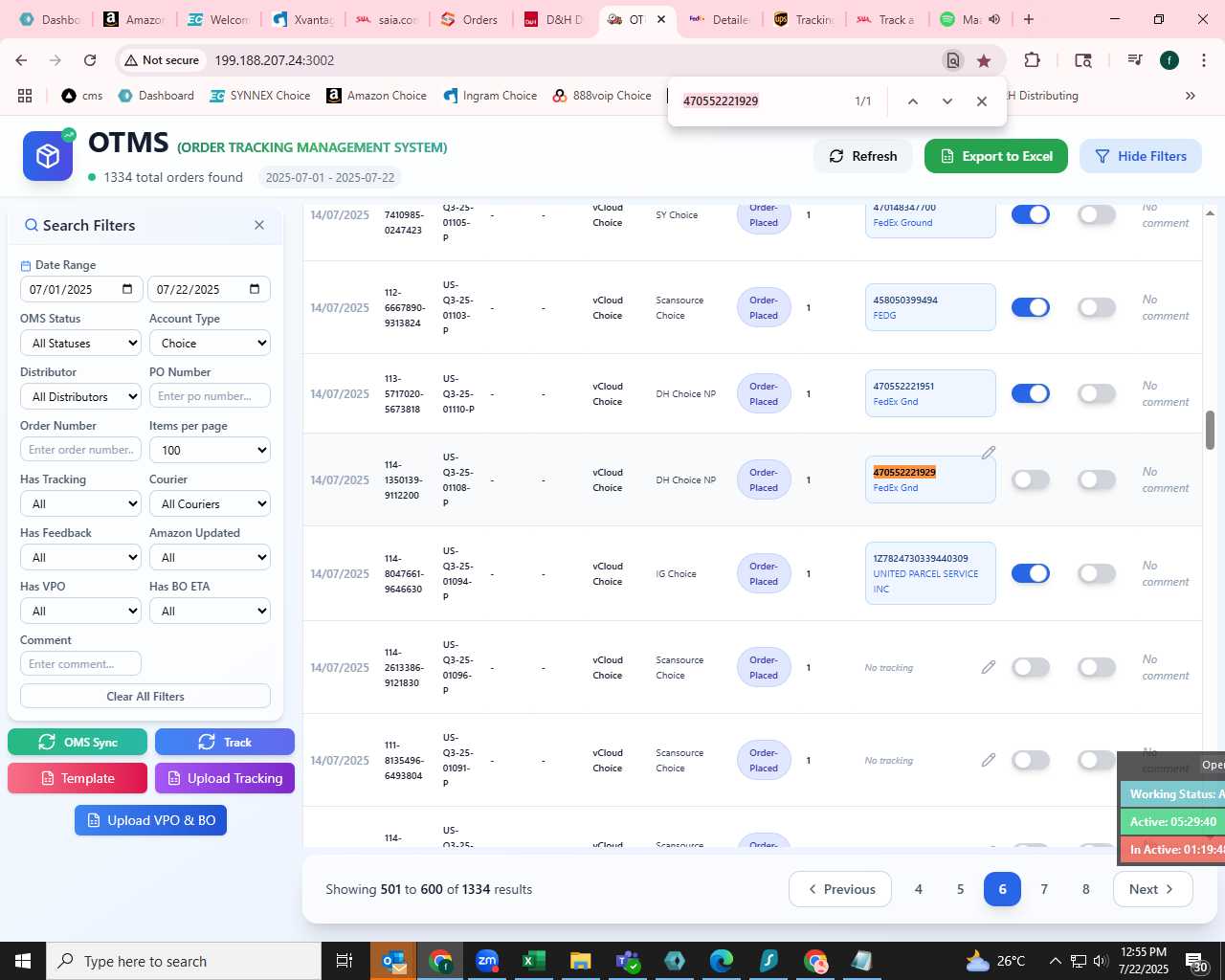
Task: Click Export to Excel
Action: click(996, 156)
